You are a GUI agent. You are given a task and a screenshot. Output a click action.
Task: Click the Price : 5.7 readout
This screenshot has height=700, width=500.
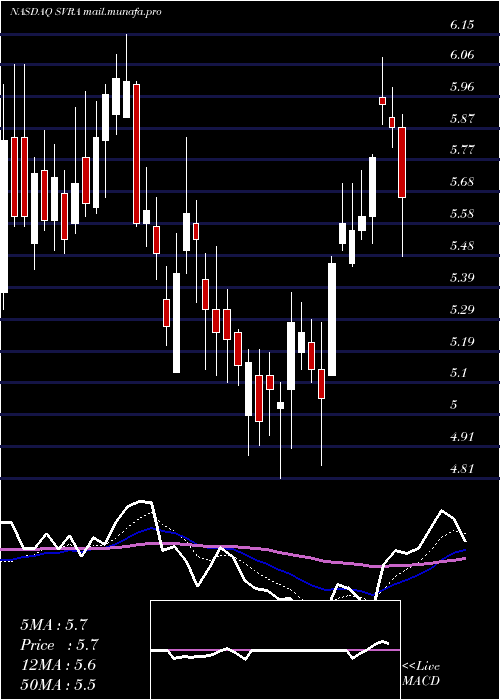[59, 645]
